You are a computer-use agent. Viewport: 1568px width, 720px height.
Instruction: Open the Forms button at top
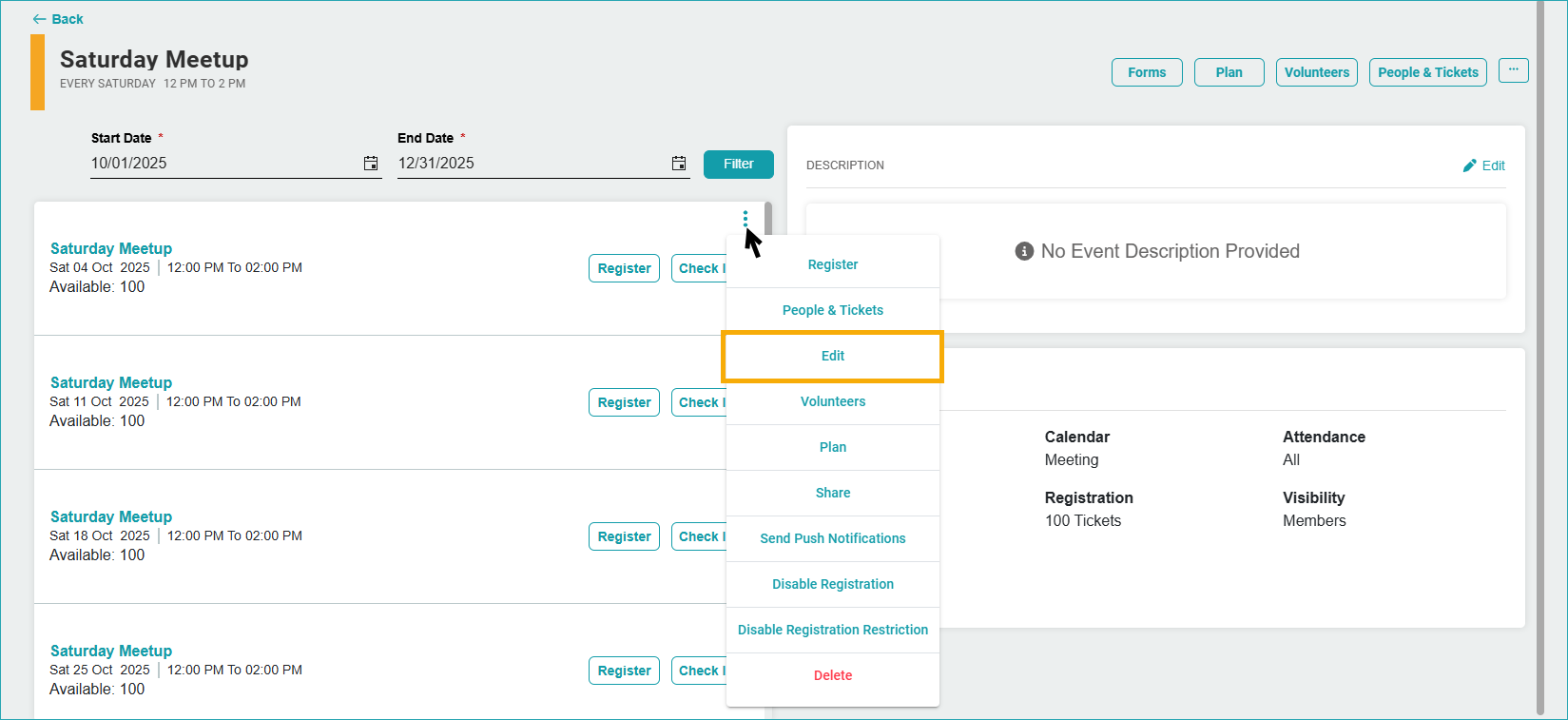pos(1147,72)
